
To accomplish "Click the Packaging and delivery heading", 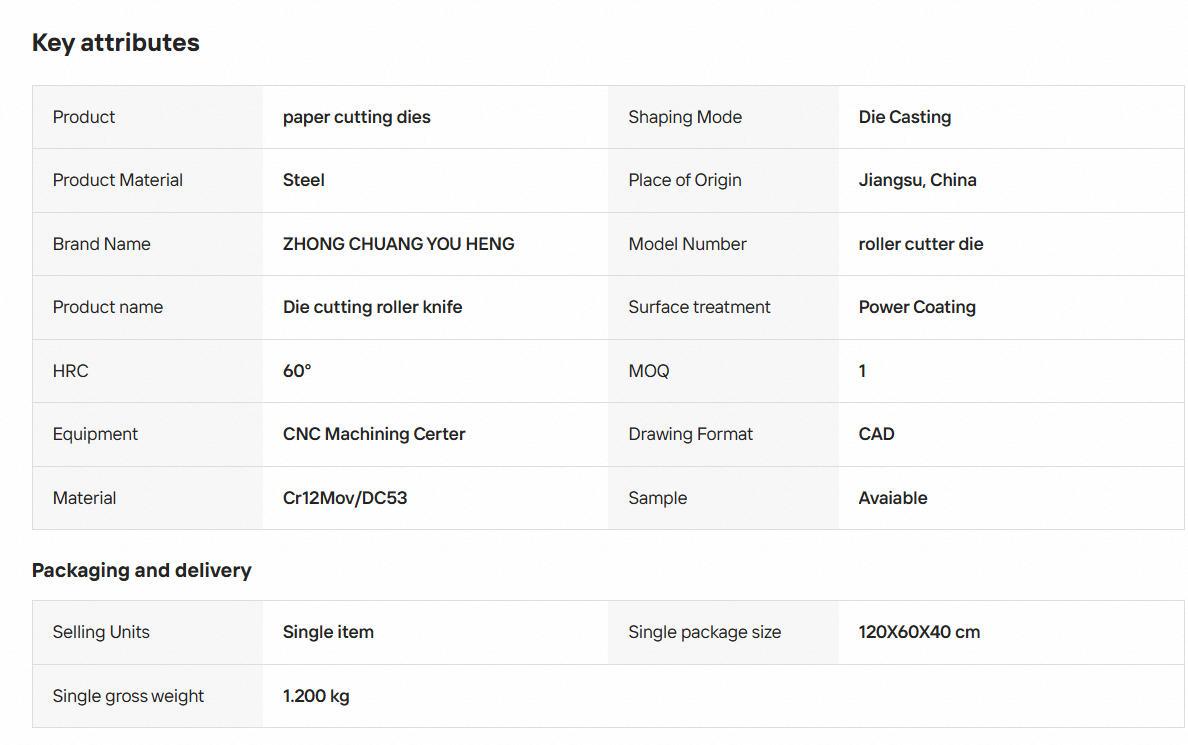I will 142,570.
